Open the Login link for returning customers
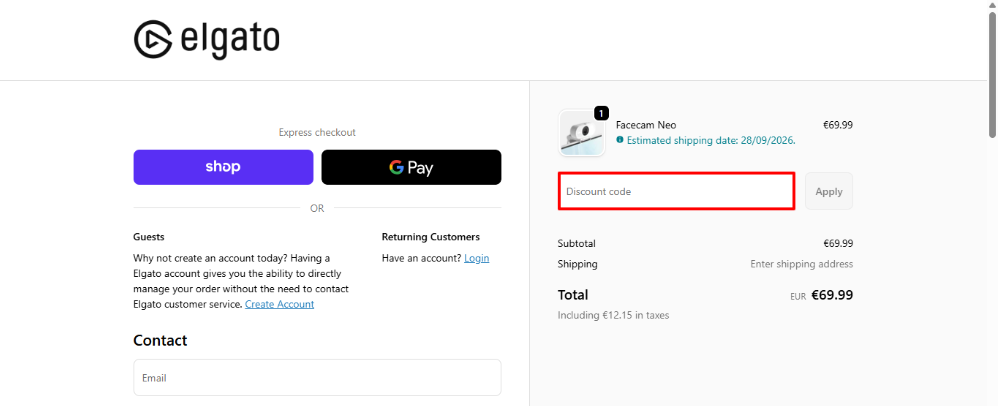This screenshot has height=406, width=998. (x=477, y=258)
